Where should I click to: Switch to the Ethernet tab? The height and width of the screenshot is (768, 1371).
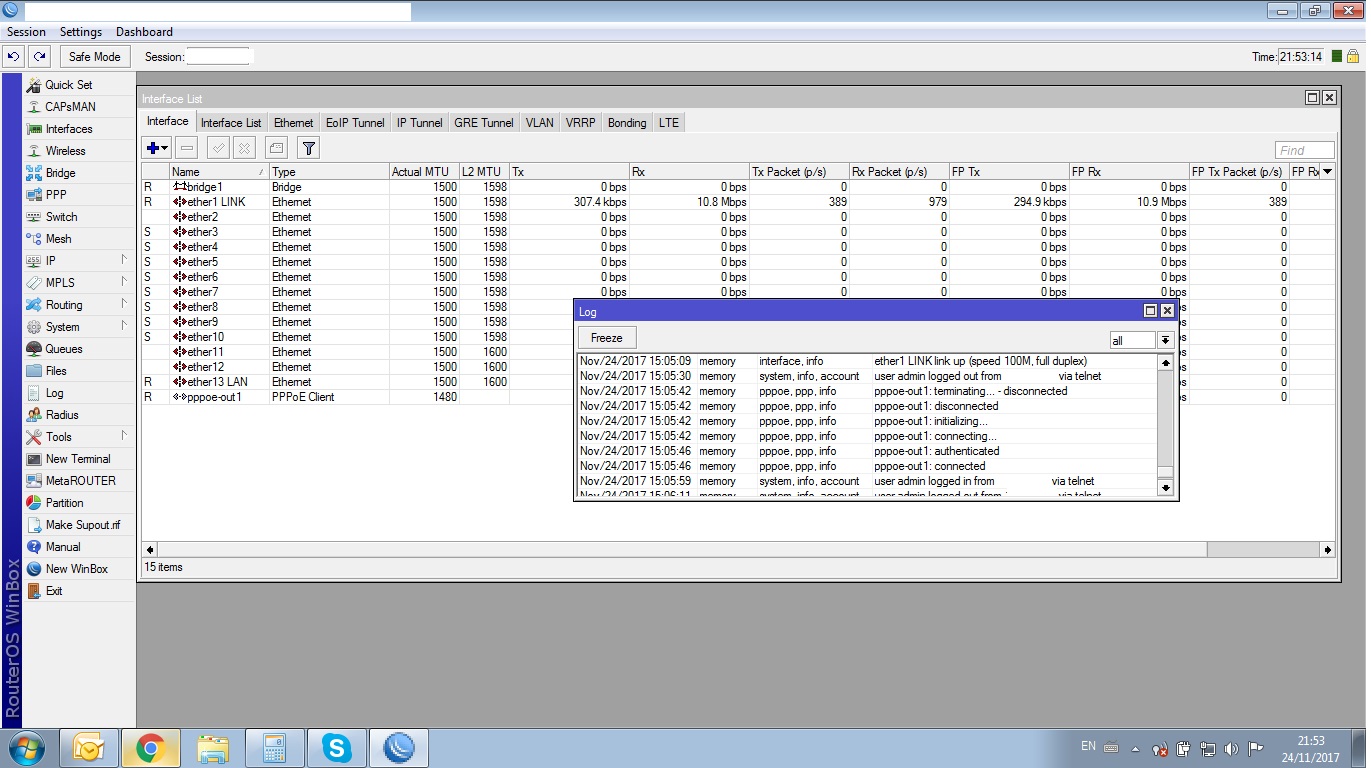point(293,123)
